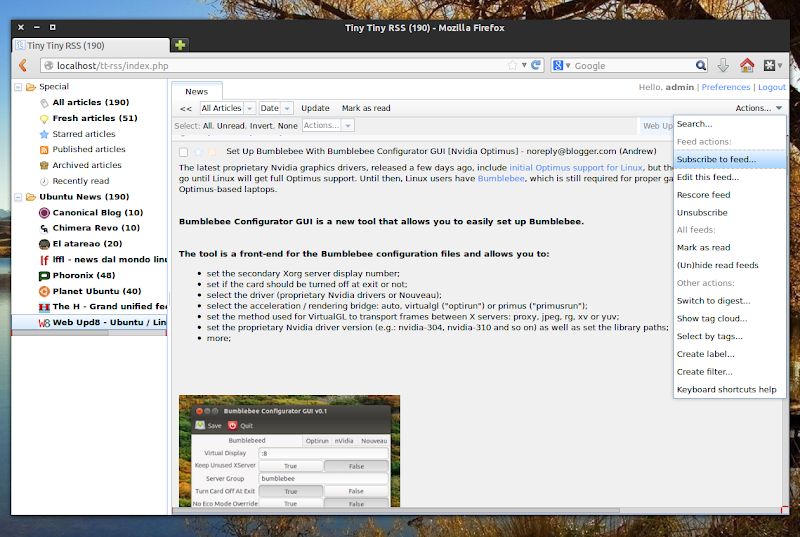Click the search magnifier icon in the Google box
Image resolution: width=800 pixels, height=537 pixels.
[701, 65]
